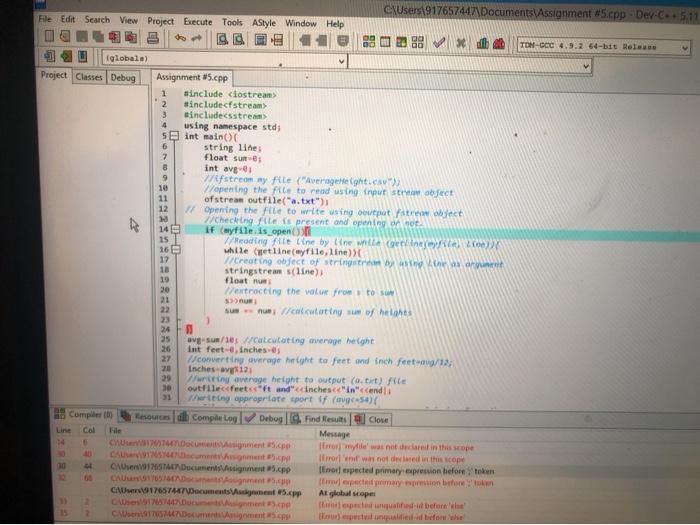Switch to the Debug sidebar tab

pos(123,78)
